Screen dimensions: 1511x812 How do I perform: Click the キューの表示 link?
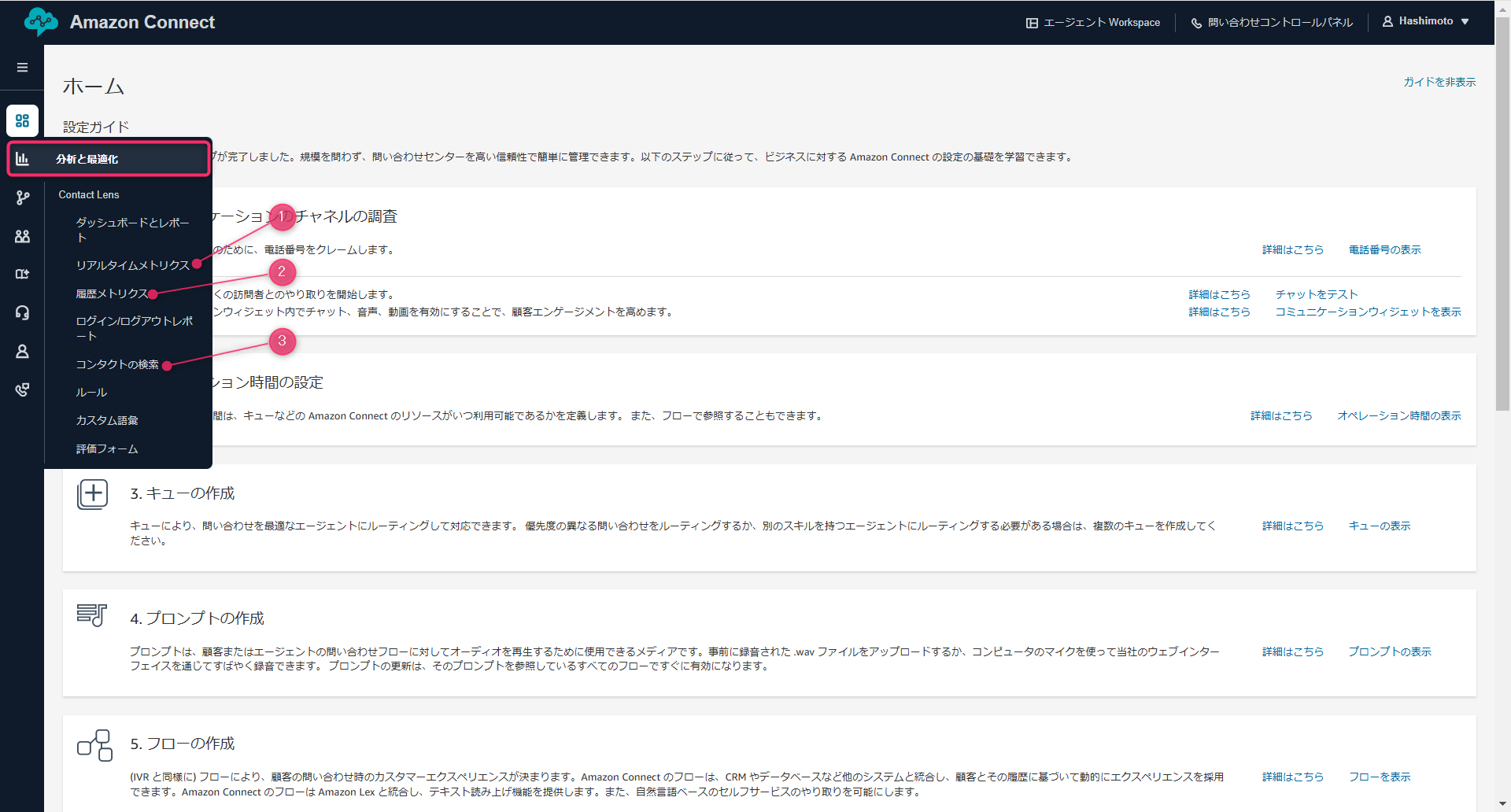point(1379,526)
